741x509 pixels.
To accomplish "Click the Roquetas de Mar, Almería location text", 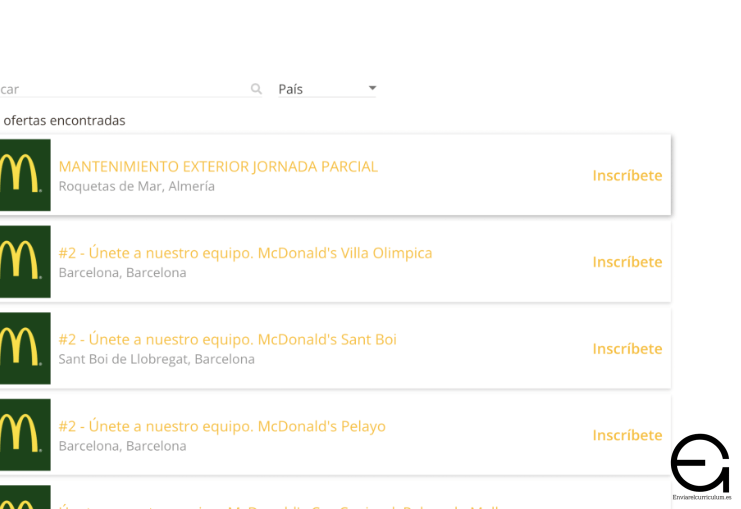I will coord(136,186).
